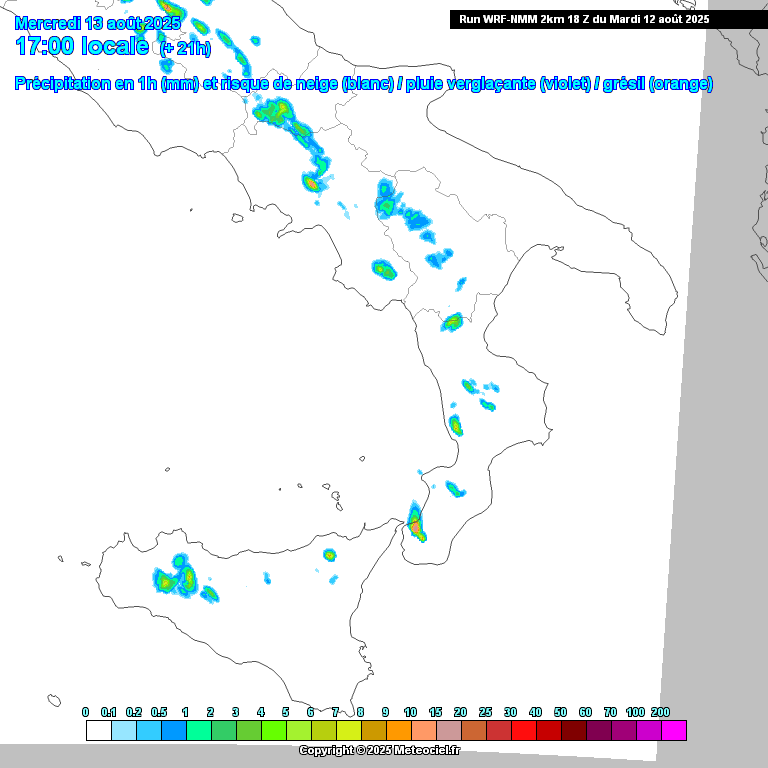Click the (+21h) forecast offset label
Viewport: 768px width, 768px height.
click(185, 48)
